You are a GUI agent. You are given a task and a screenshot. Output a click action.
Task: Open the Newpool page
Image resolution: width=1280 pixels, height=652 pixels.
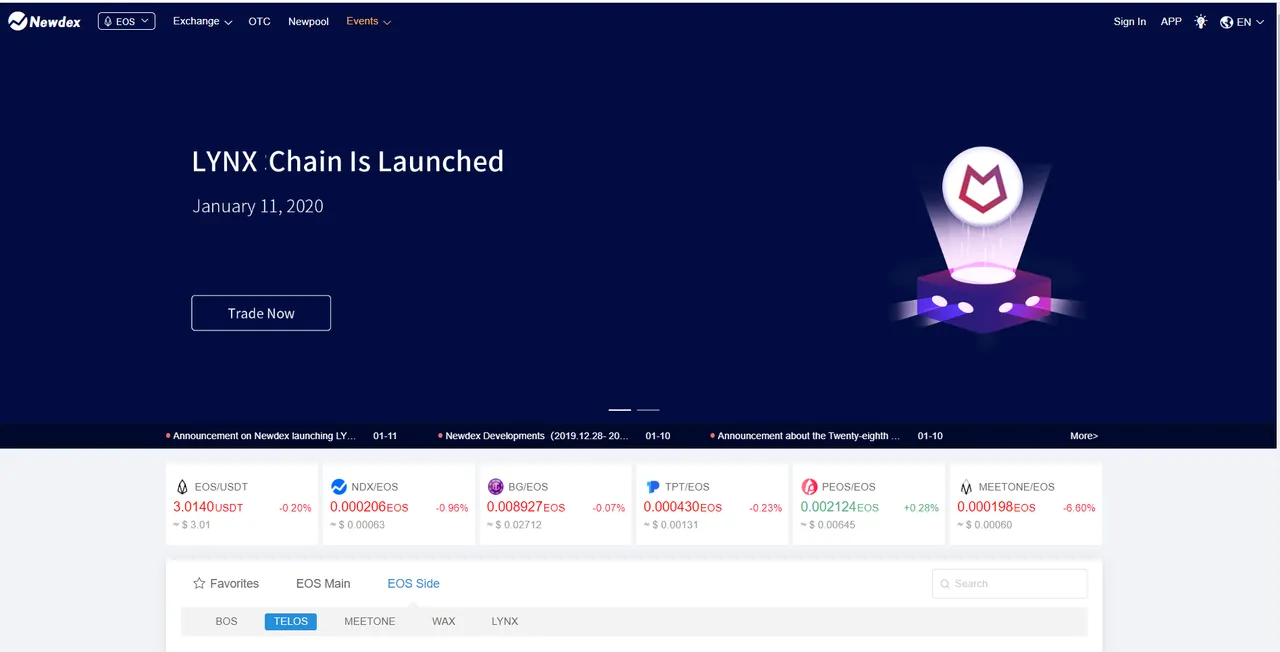308,21
